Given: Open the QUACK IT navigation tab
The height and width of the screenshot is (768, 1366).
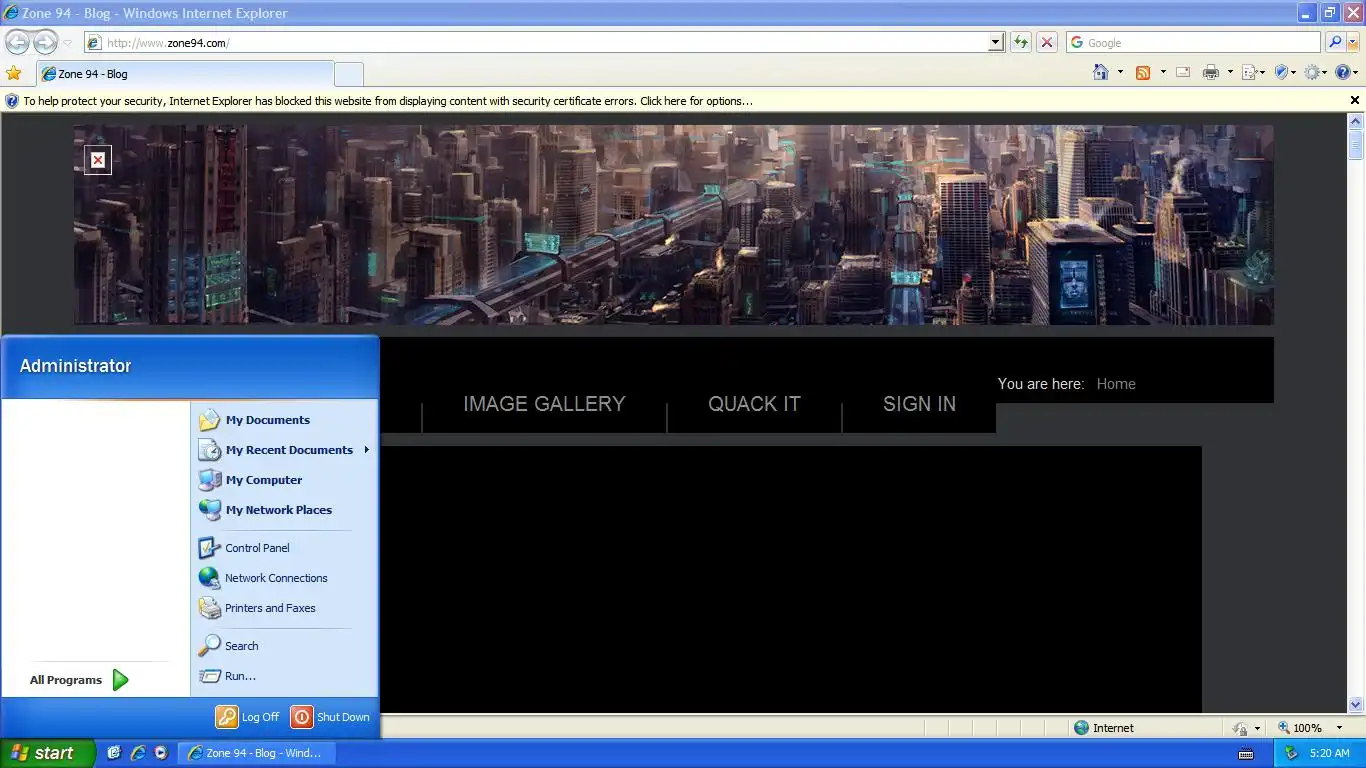Looking at the screenshot, I should coord(754,404).
